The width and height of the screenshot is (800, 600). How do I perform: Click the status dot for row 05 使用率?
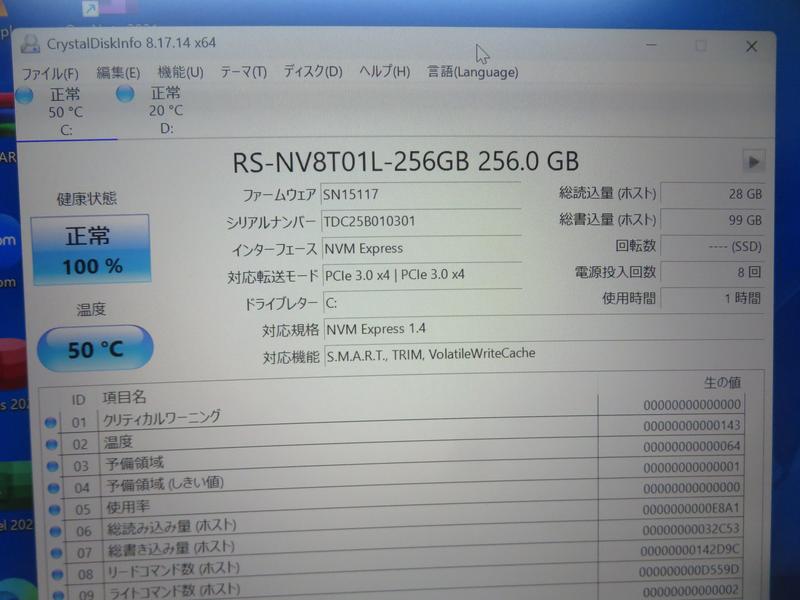tap(55, 510)
